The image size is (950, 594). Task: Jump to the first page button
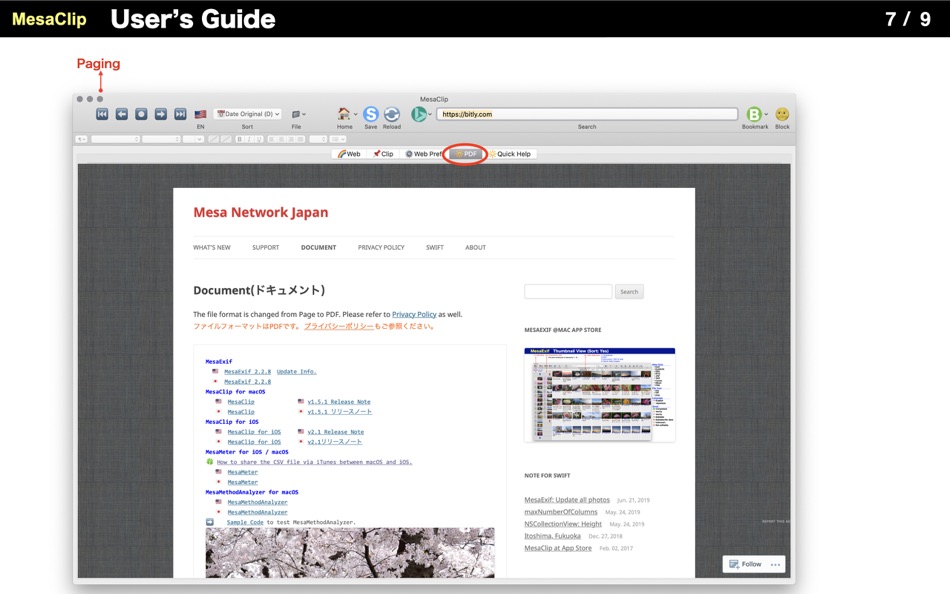pyautogui.click(x=102, y=114)
